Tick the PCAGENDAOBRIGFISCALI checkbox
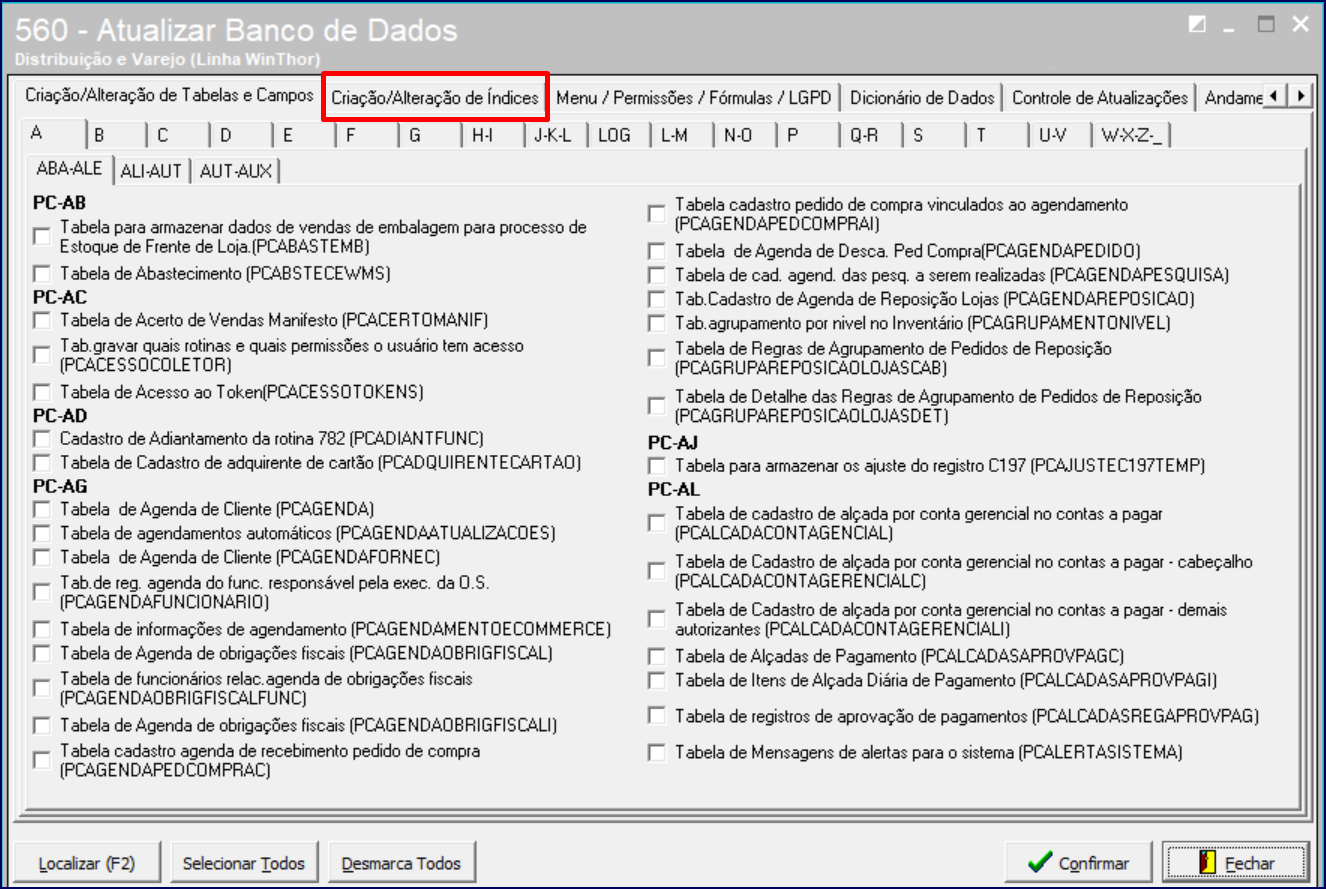 [41, 725]
